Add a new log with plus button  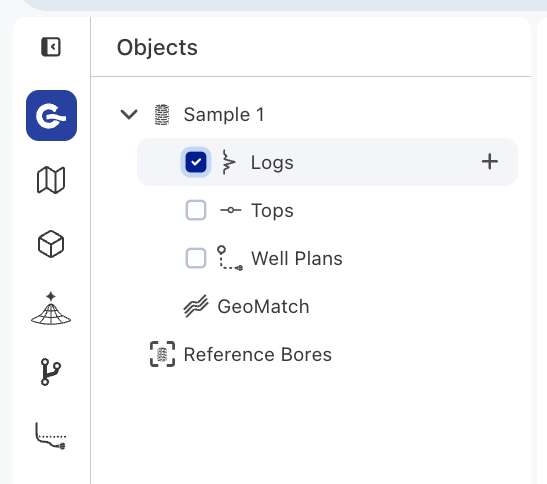(x=490, y=162)
